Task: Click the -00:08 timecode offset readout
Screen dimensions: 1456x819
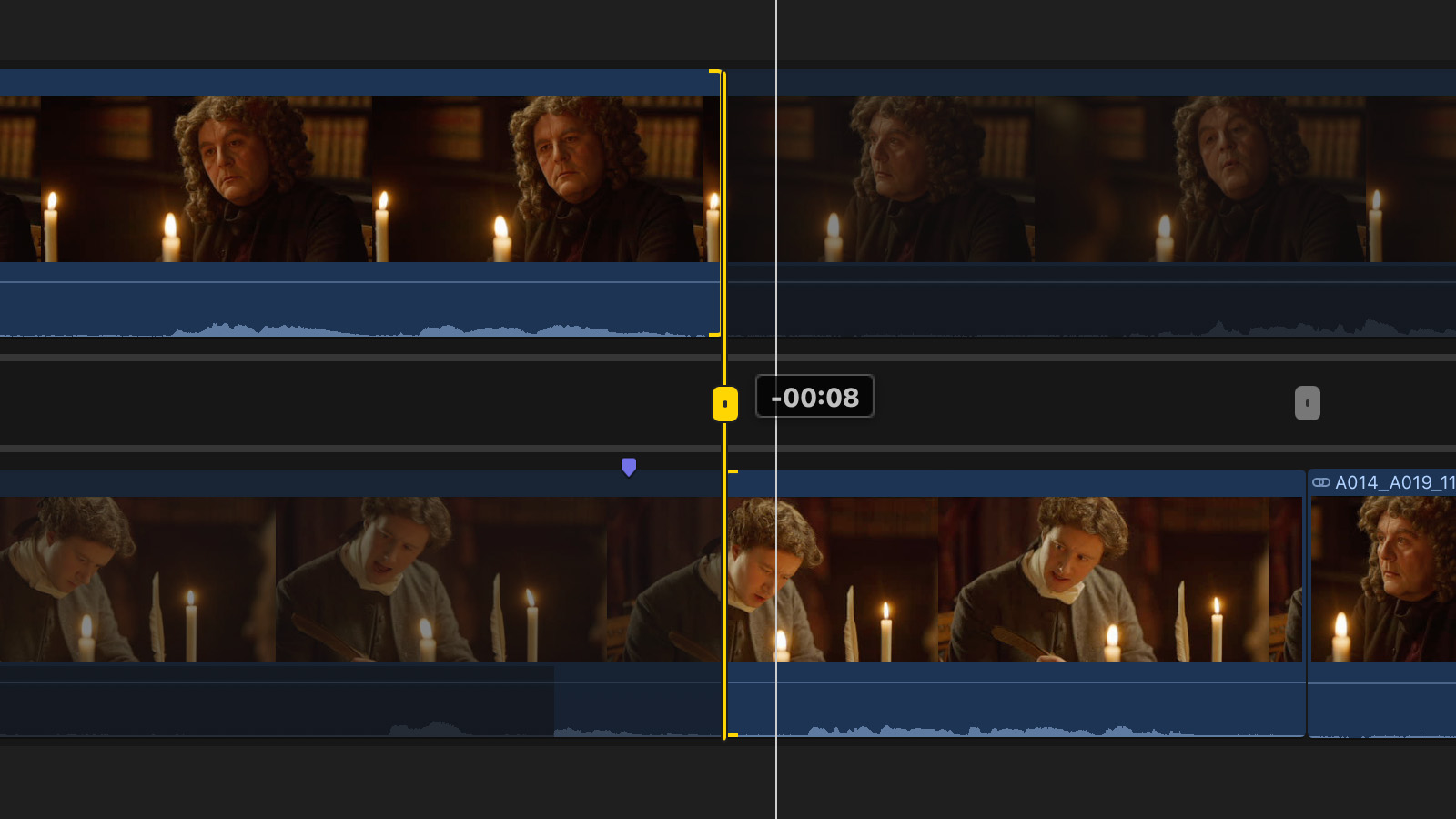Action: (814, 397)
